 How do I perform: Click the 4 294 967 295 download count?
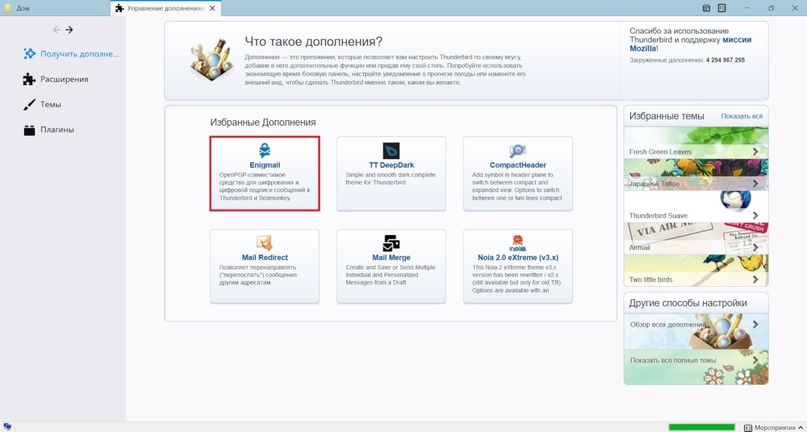tap(726, 60)
